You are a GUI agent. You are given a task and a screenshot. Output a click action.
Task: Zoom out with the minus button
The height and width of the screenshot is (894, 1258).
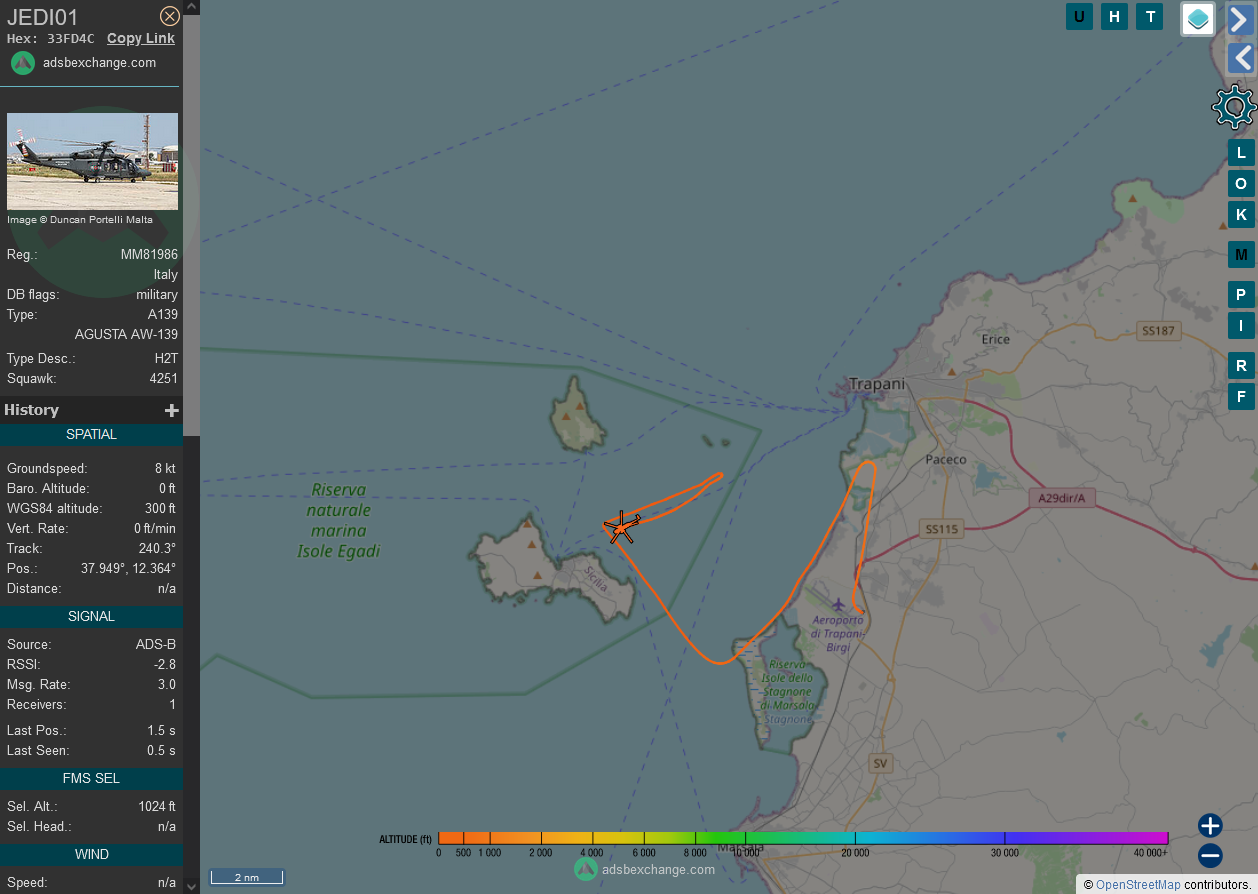(1210, 856)
